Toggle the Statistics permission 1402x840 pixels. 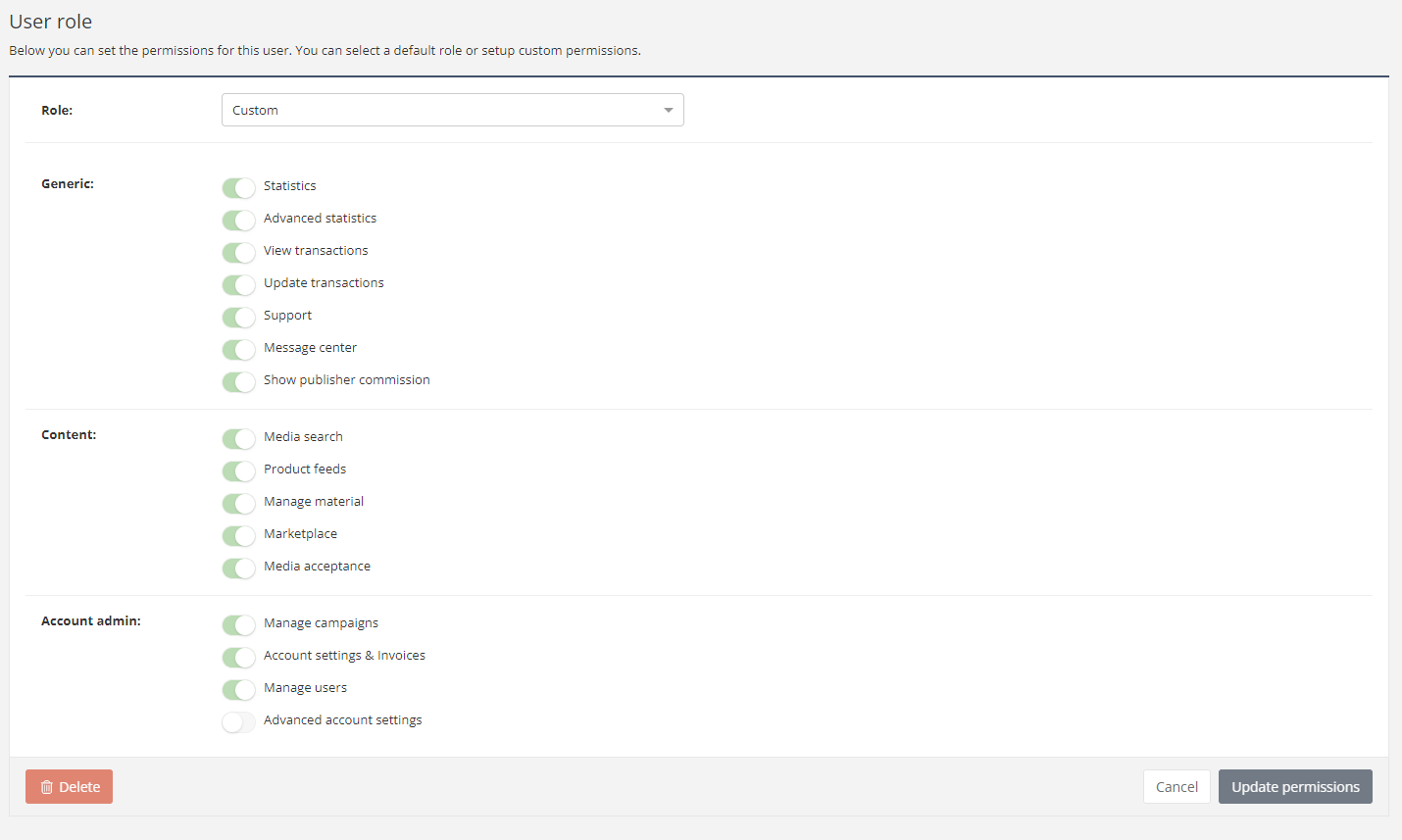click(x=238, y=187)
